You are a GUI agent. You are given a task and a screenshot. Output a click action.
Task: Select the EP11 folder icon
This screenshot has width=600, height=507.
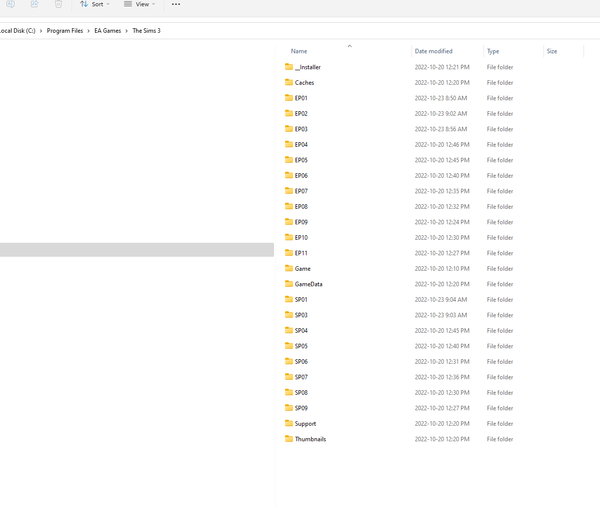click(x=289, y=253)
